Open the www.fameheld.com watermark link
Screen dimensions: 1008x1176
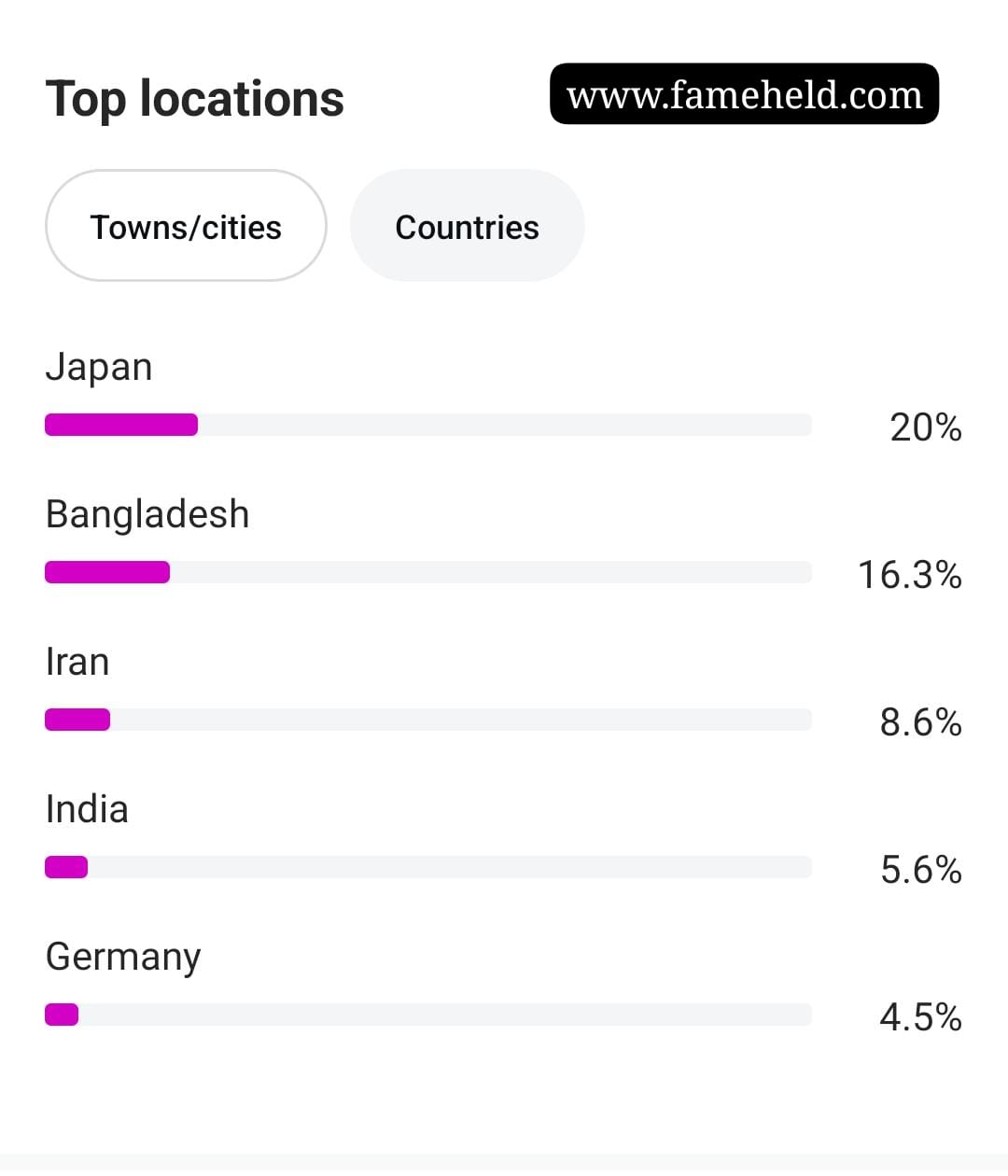[x=744, y=94]
